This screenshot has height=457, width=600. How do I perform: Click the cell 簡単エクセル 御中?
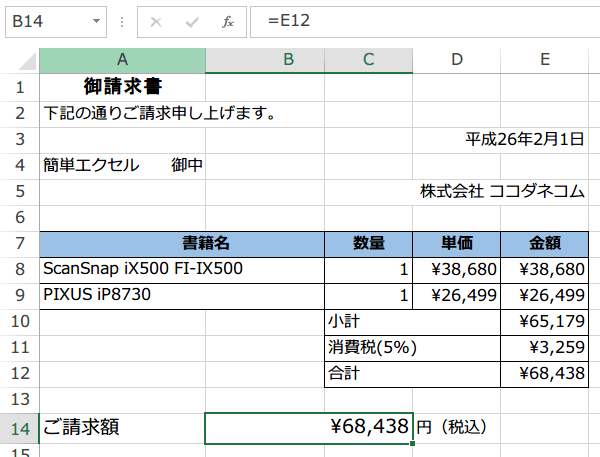coord(122,165)
